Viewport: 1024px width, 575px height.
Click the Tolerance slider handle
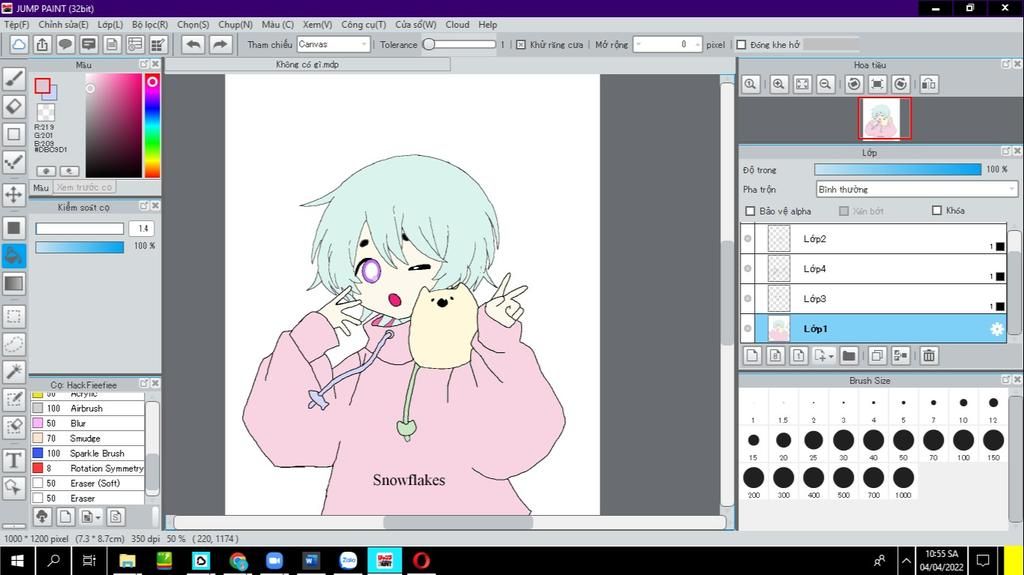coord(429,44)
